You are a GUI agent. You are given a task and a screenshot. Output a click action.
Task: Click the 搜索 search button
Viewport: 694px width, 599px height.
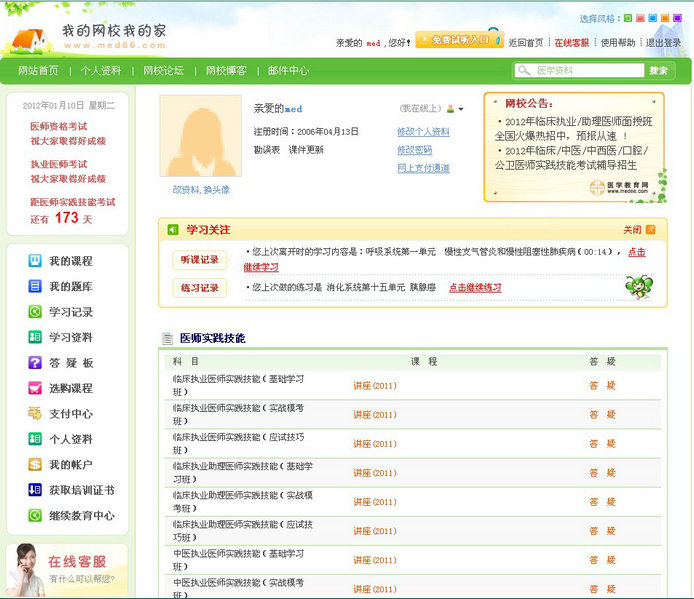point(658,71)
